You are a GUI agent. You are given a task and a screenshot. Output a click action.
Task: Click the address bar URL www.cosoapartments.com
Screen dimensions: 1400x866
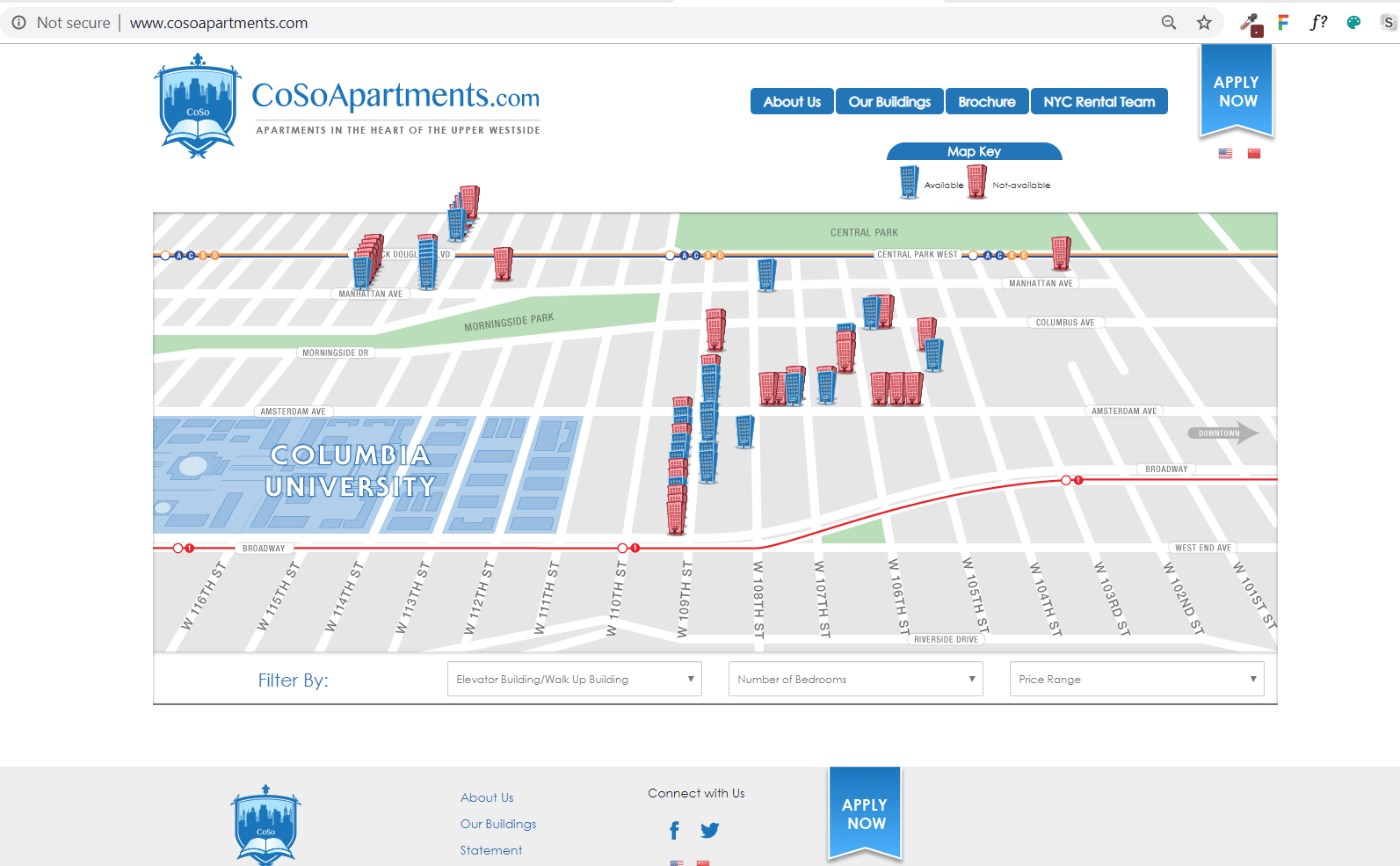tap(219, 23)
